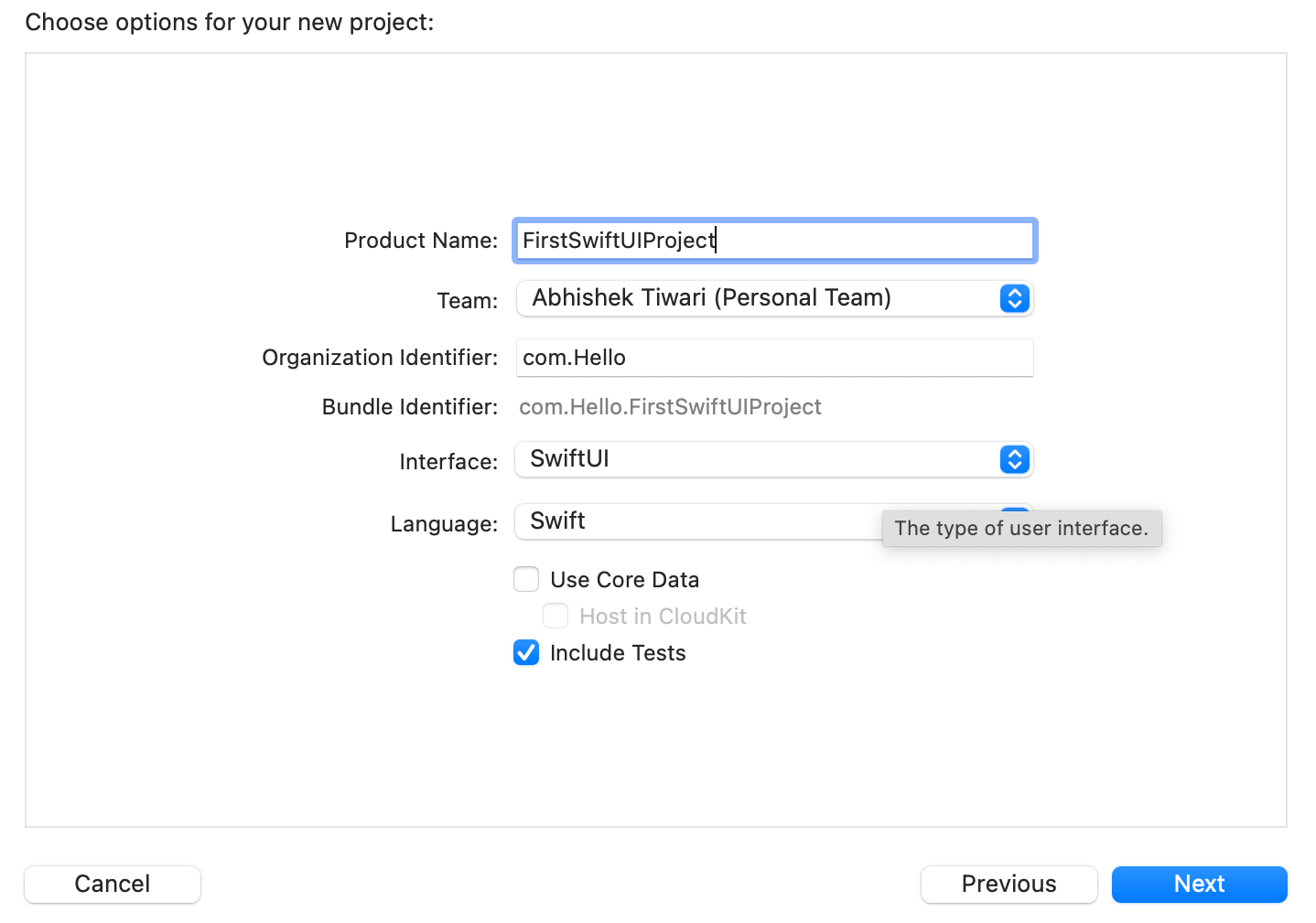Click the "Language:" label
1316x923 pixels.
coord(444,524)
